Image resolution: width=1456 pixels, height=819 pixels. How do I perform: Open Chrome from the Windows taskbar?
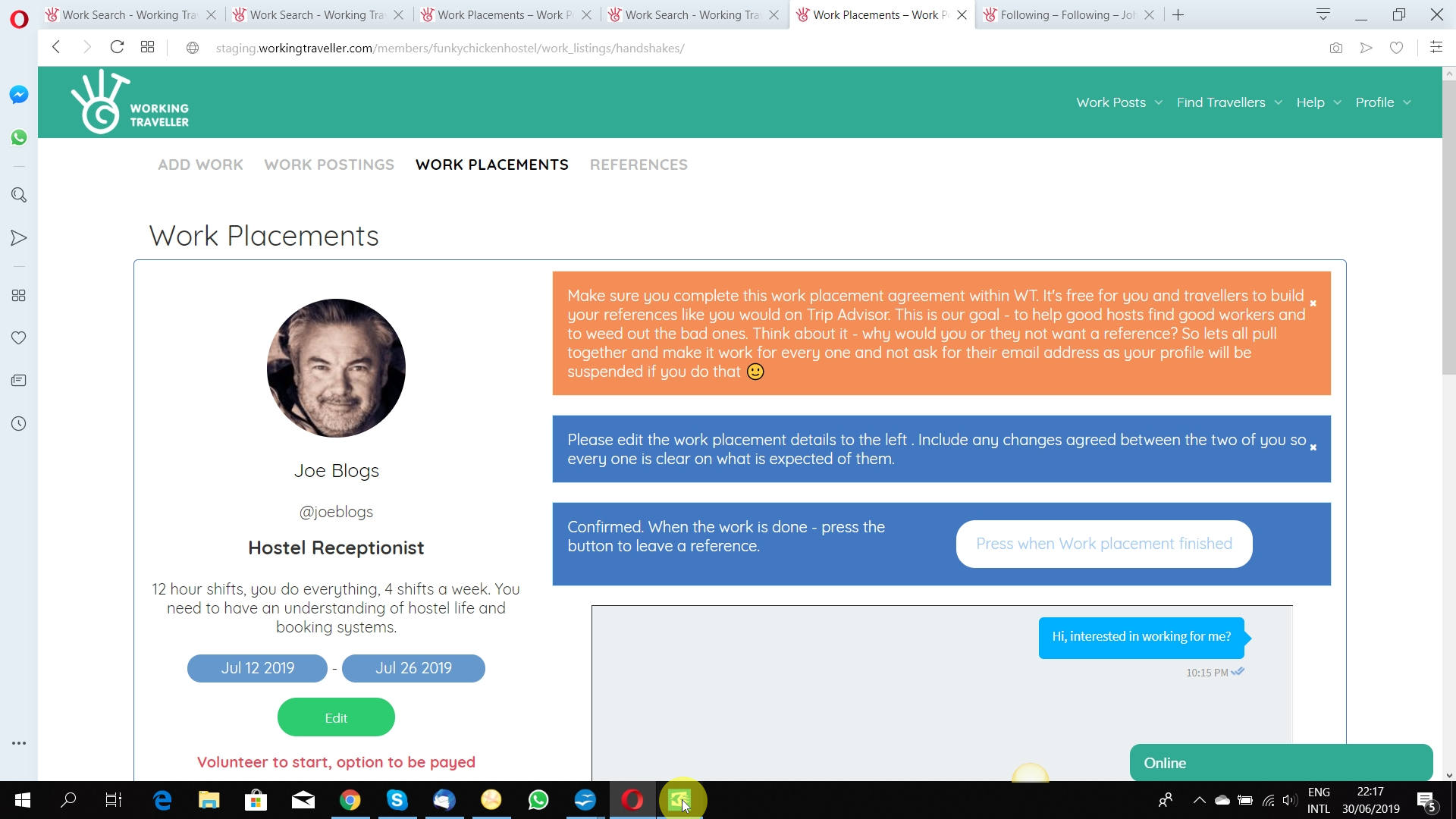coord(350,800)
